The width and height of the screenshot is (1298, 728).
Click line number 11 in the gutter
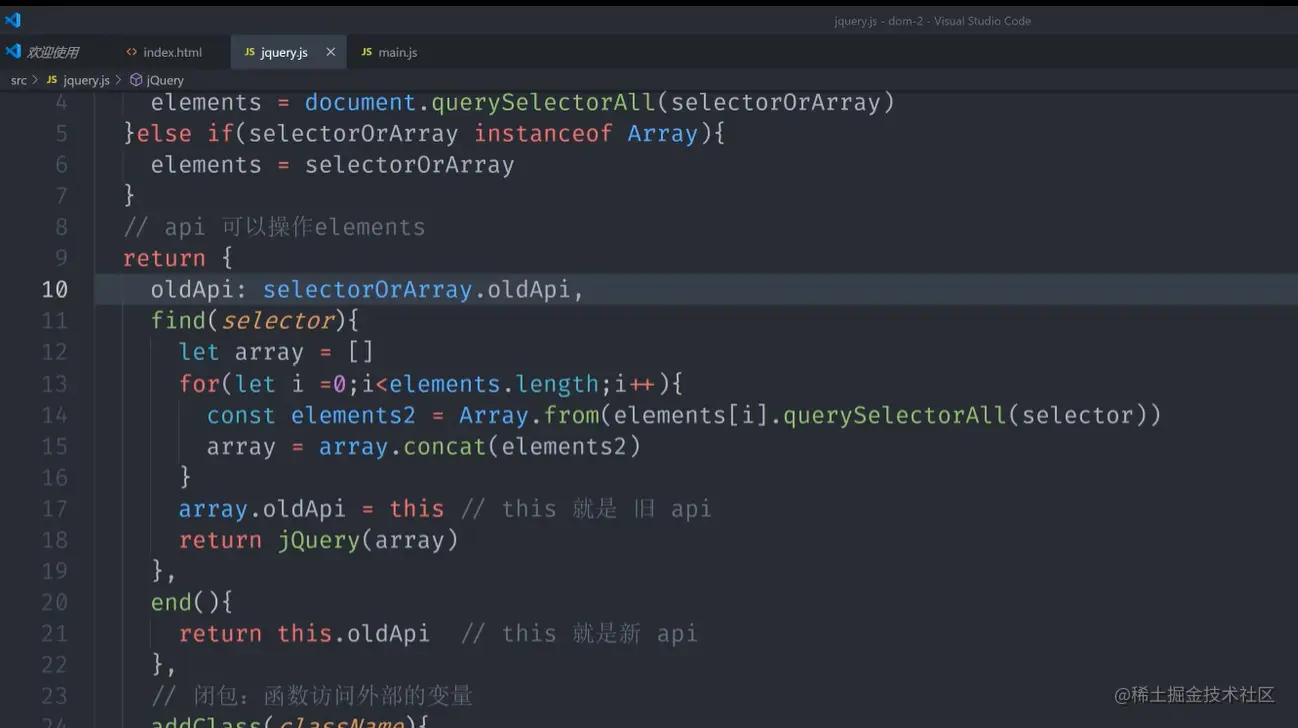click(x=55, y=320)
